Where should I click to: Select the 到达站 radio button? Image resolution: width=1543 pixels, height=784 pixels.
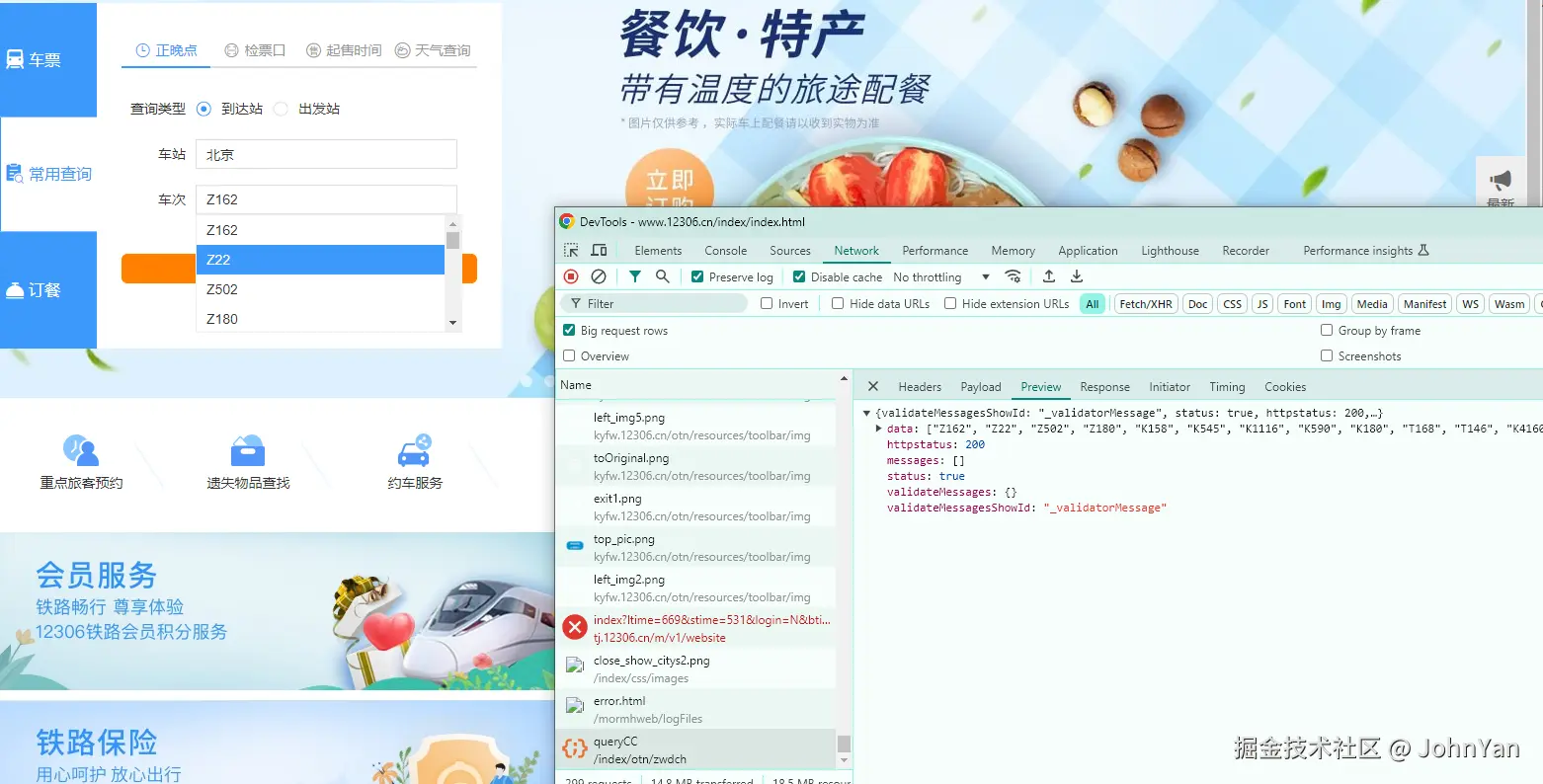203,109
